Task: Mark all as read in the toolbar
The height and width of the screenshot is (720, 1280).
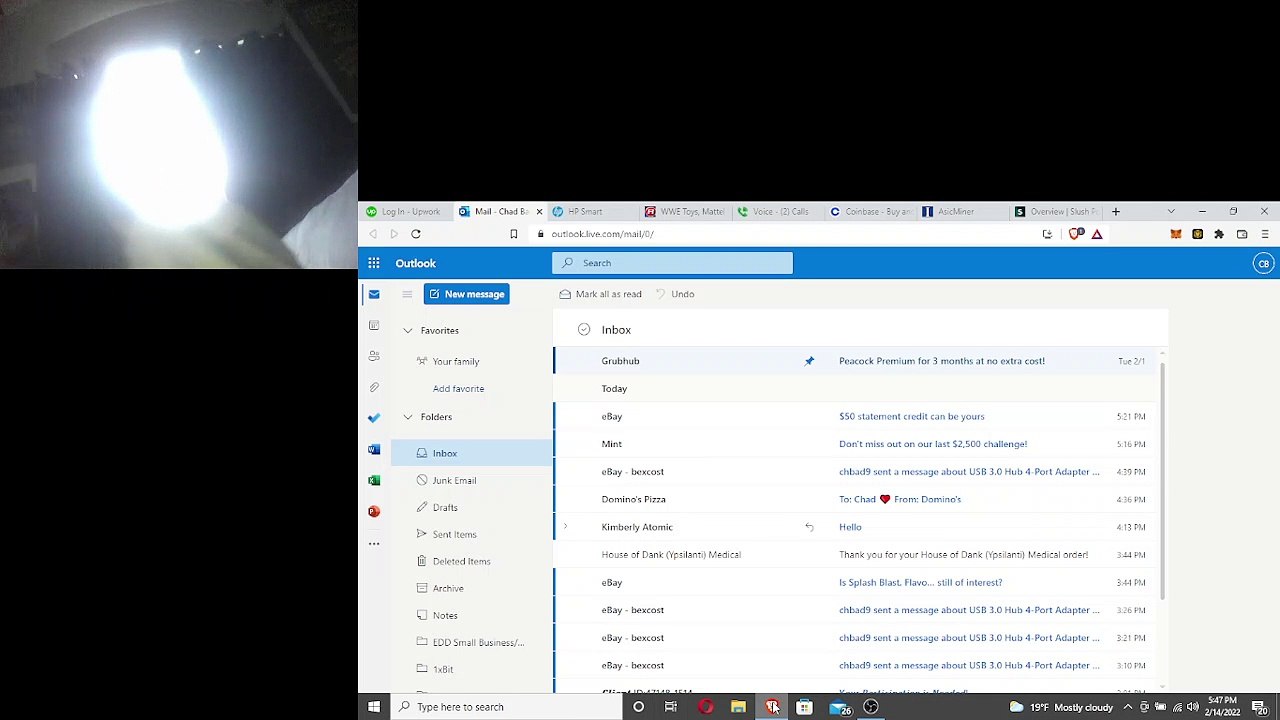Action: click(x=600, y=294)
